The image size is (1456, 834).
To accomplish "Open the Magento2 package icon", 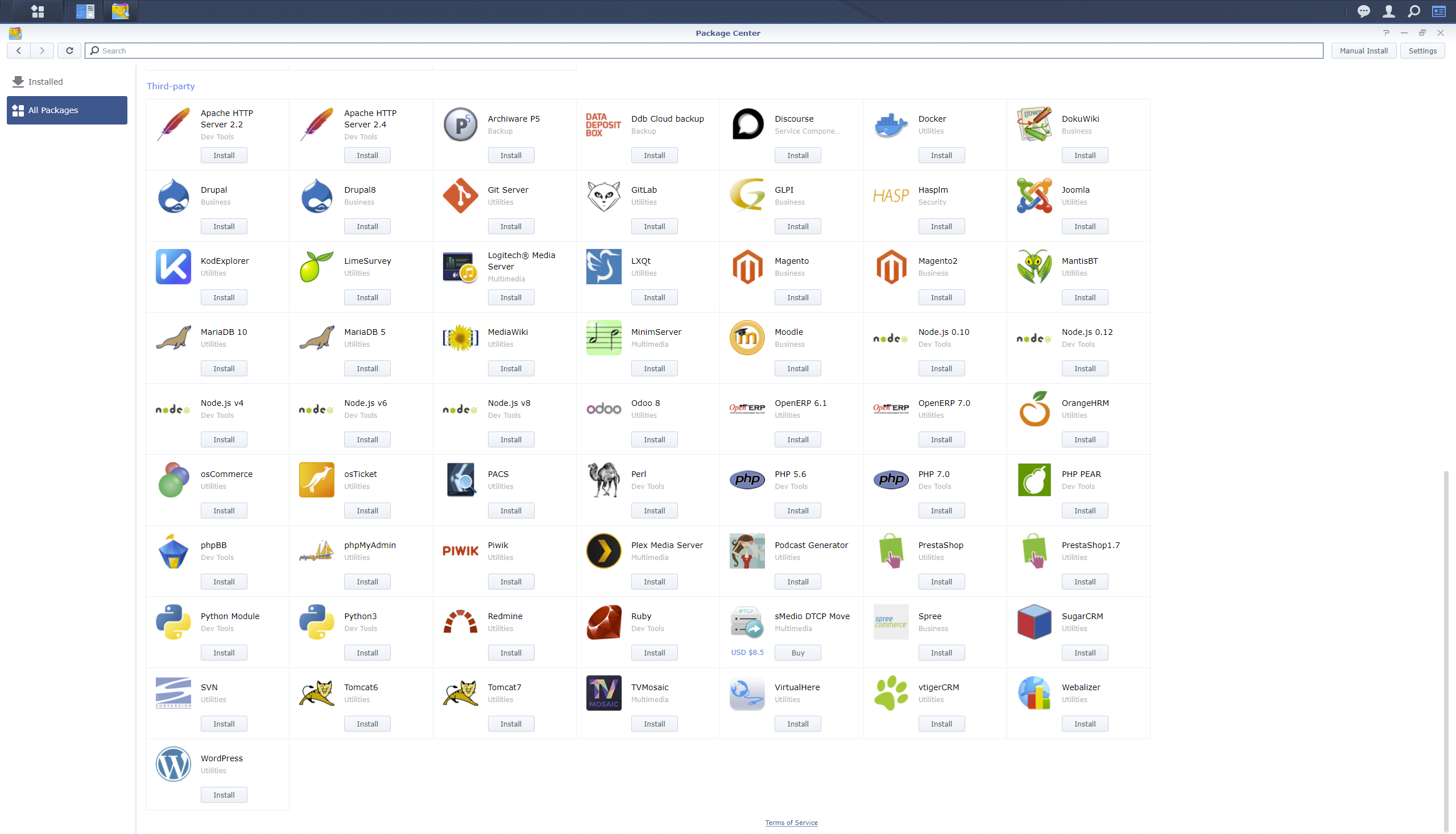I will coord(891,267).
